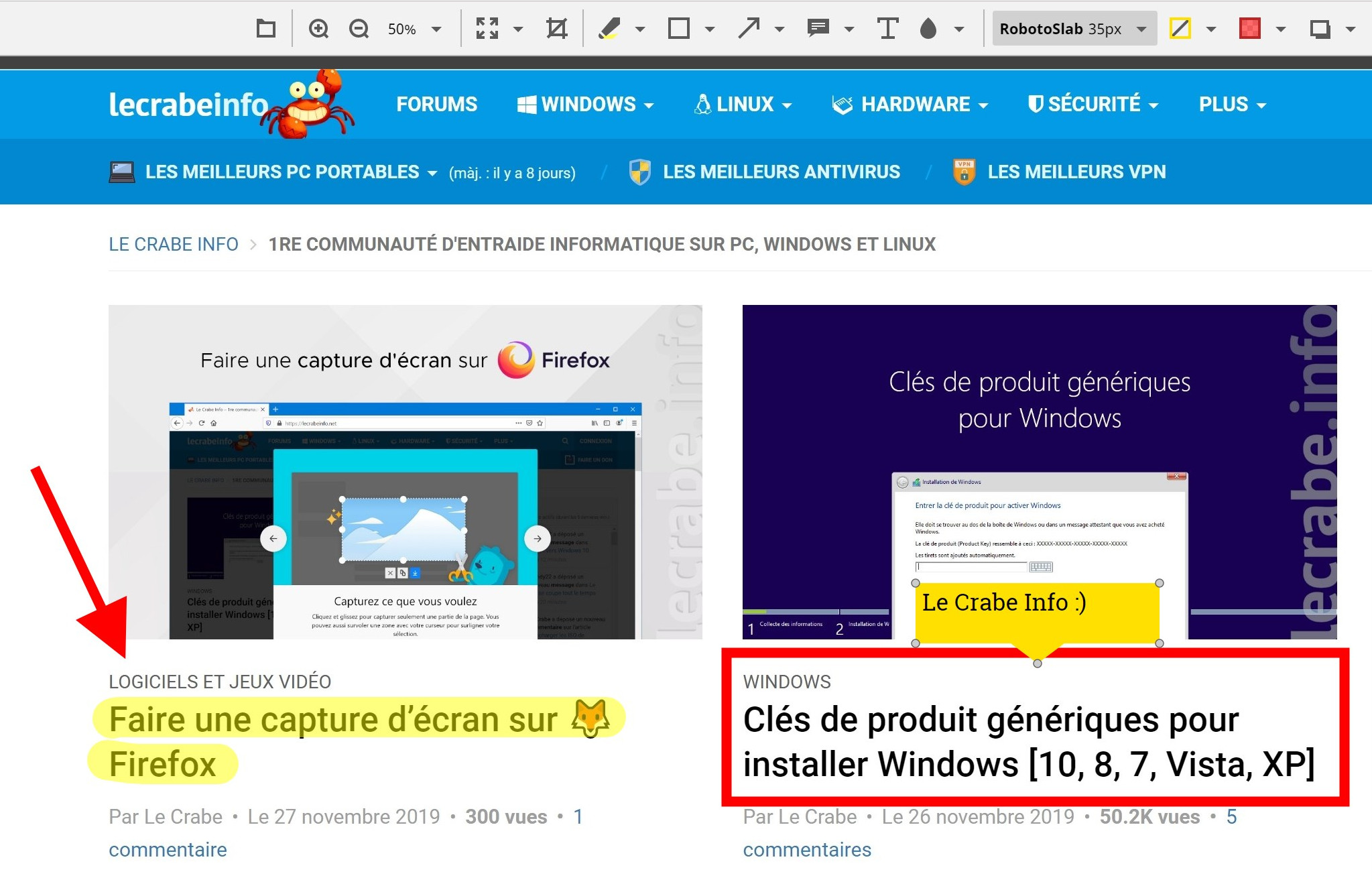Open the dropdown next to yellow stroke swatch

click(1210, 29)
